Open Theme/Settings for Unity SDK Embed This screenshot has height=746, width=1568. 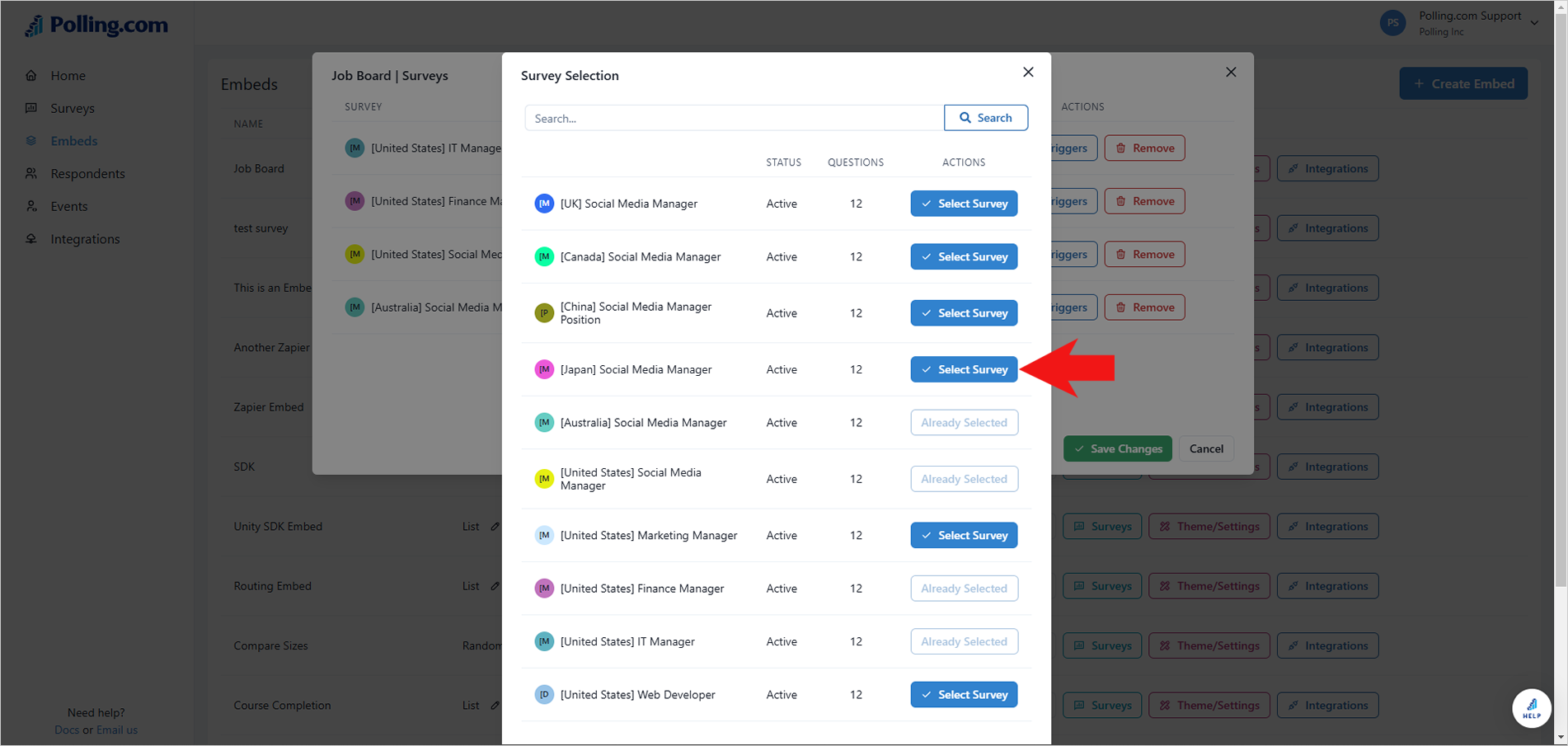(1209, 527)
